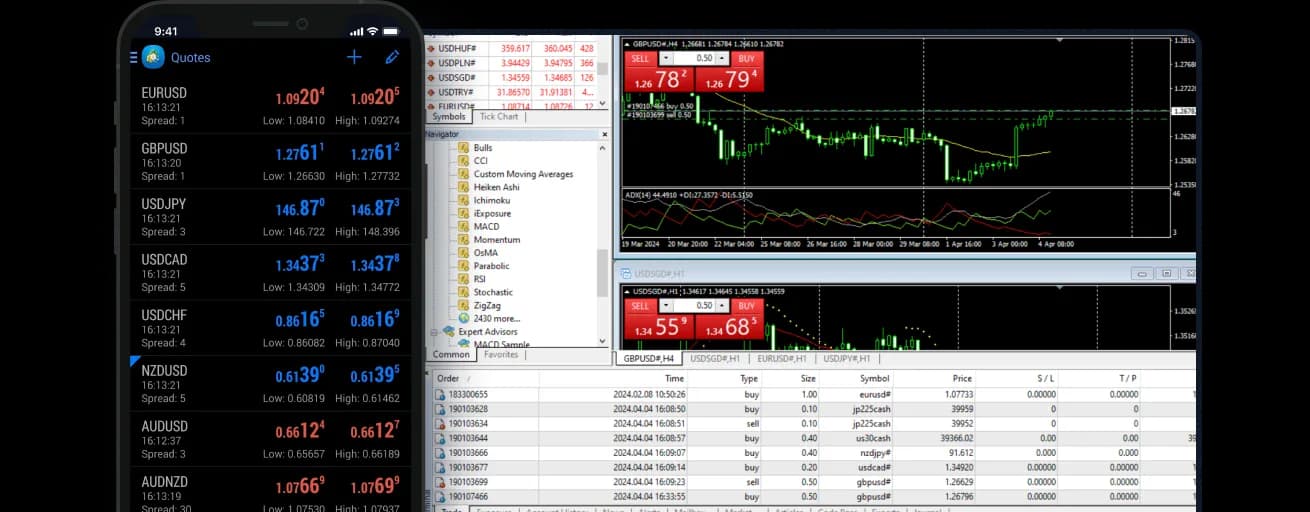Click the 0.50 volume field on GBPUSD

click(699, 59)
